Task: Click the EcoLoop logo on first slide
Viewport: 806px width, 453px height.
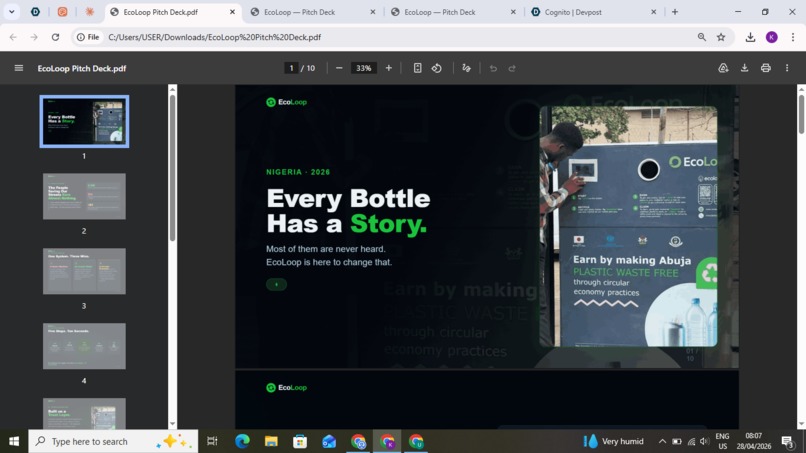Action: (x=286, y=102)
